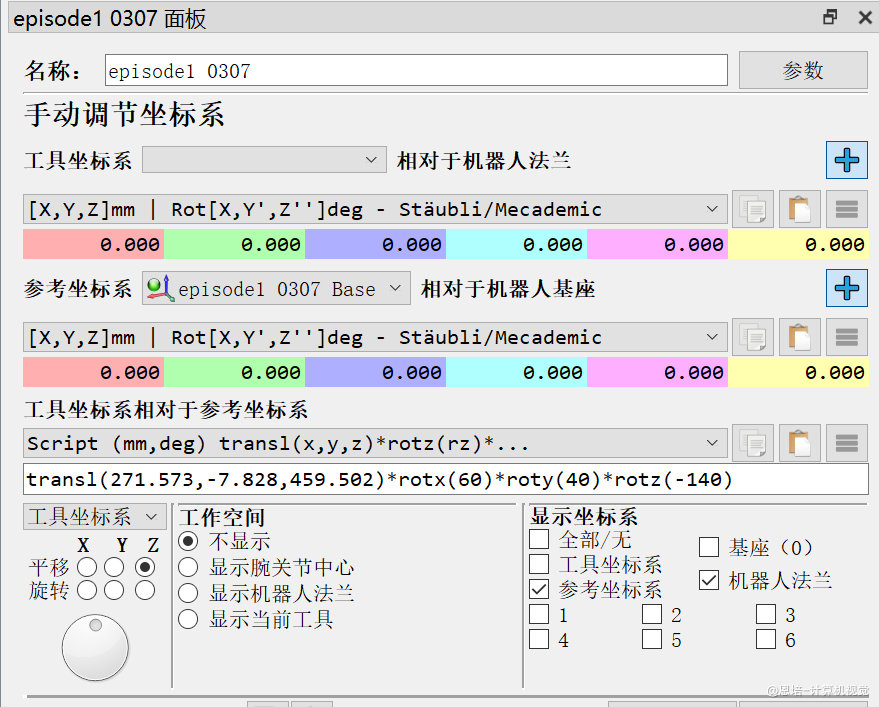This screenshot has width=879, height=707.
Task: Click the red X value of the tool frame
Action: [x=94, y=244]
